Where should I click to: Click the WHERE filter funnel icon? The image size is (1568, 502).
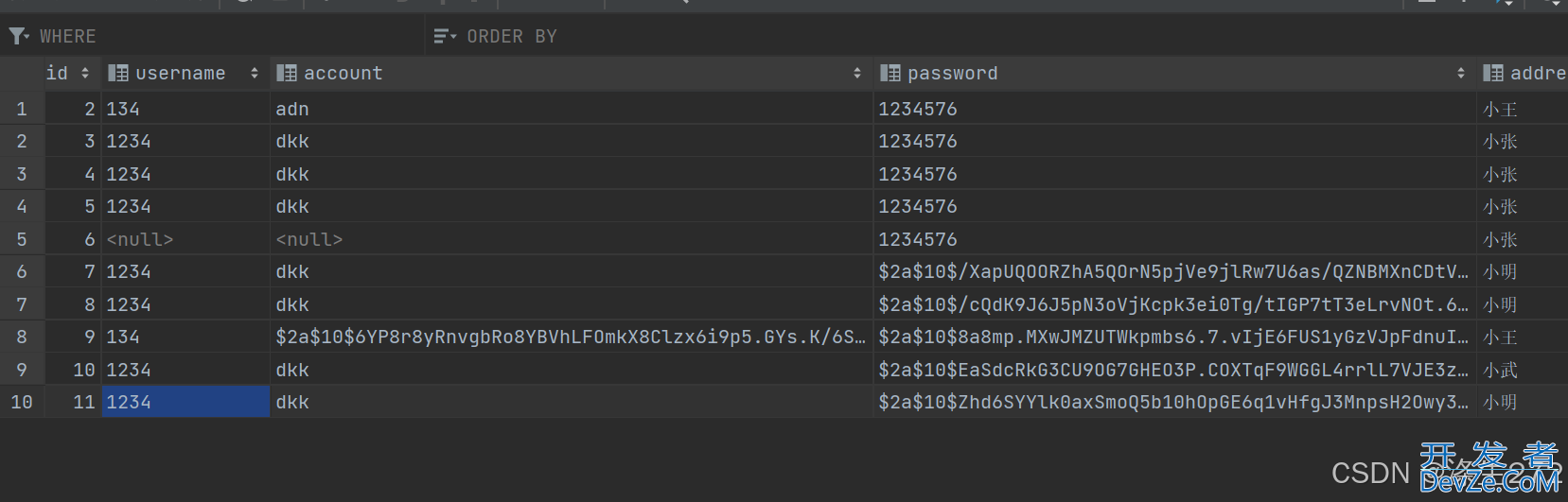coord(18,37)
